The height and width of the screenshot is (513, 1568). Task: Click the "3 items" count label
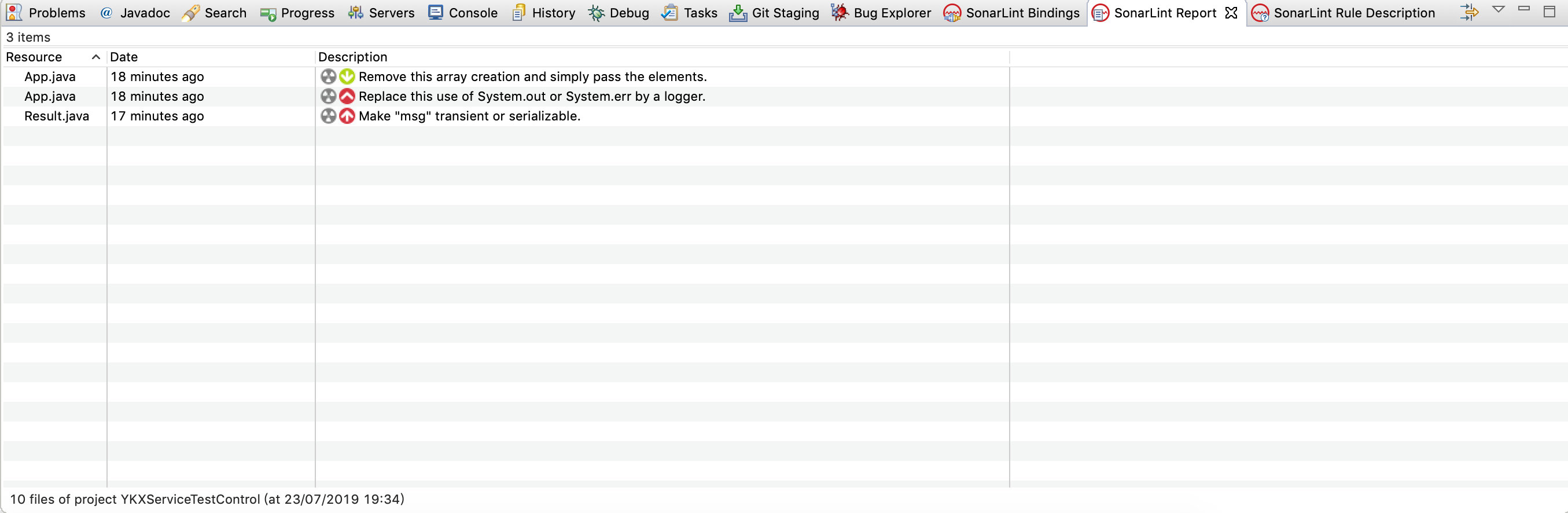(x=28, y=37)
